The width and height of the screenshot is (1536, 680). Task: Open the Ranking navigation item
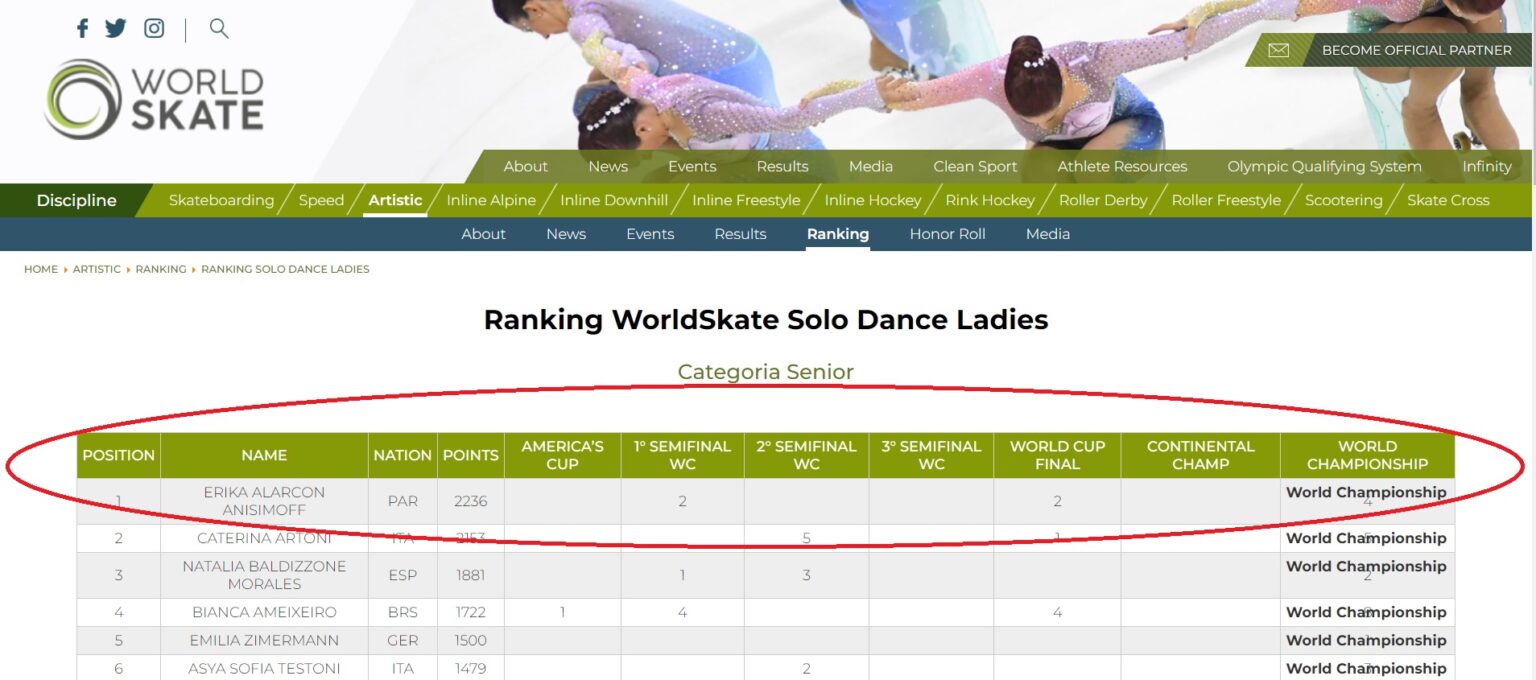coord(837,234)
